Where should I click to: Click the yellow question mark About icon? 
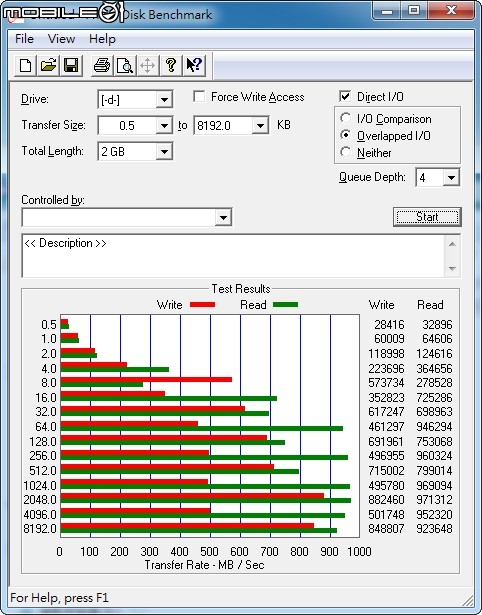171,65
